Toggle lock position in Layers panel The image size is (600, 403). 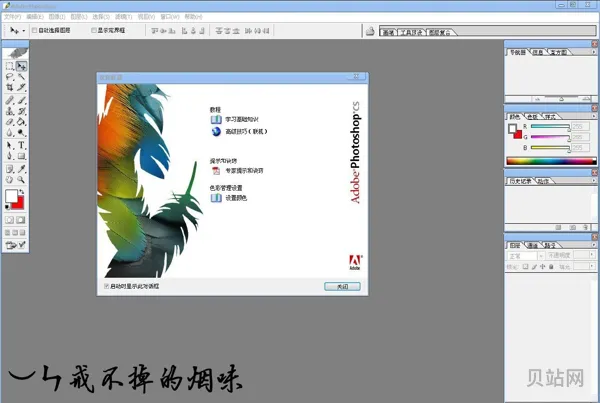point(543,266)
